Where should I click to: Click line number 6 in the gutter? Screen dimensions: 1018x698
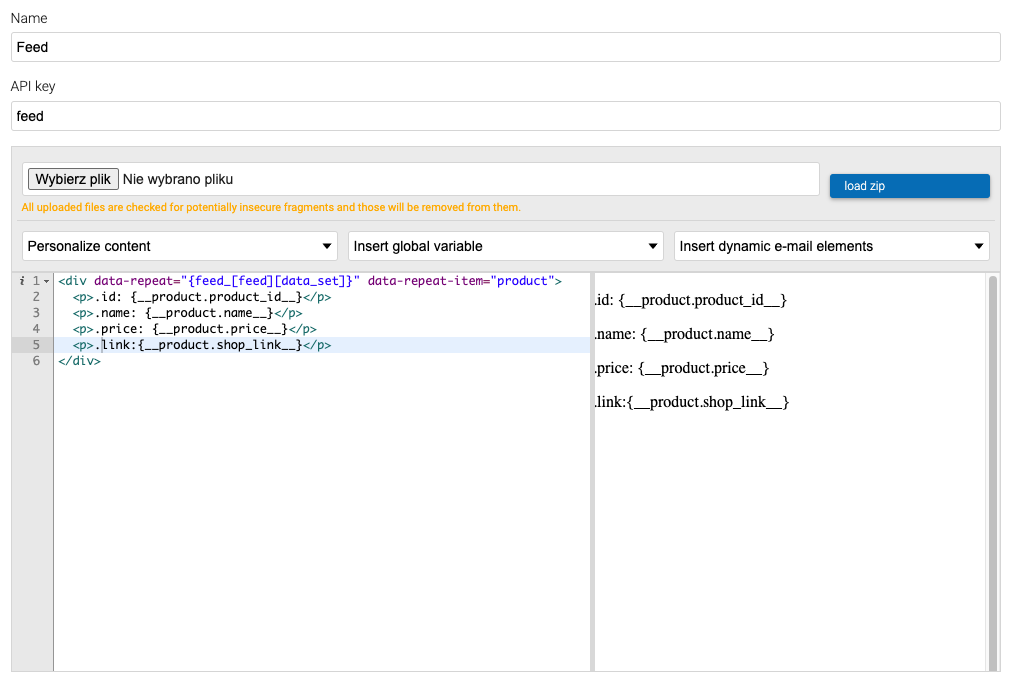36,361
